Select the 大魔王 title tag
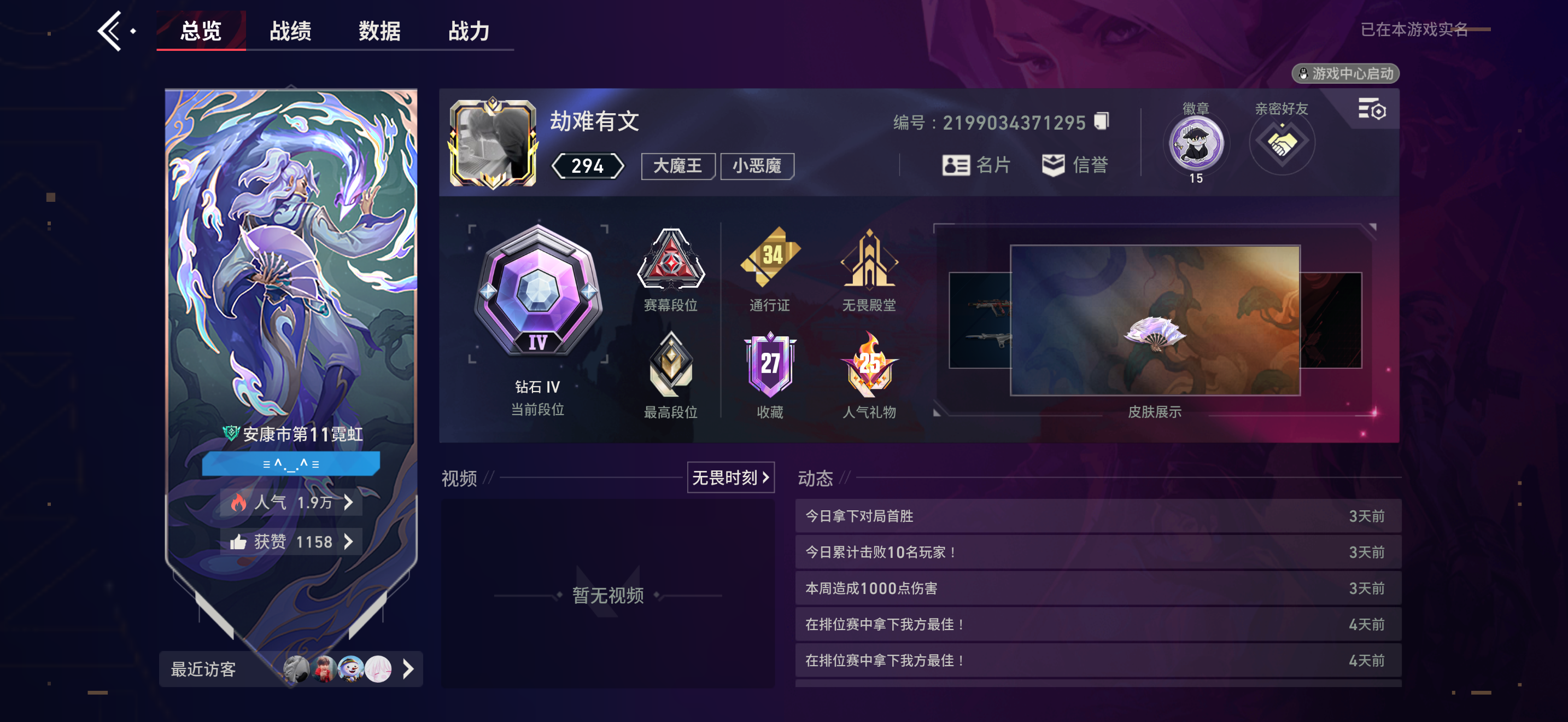 point(677,166)
